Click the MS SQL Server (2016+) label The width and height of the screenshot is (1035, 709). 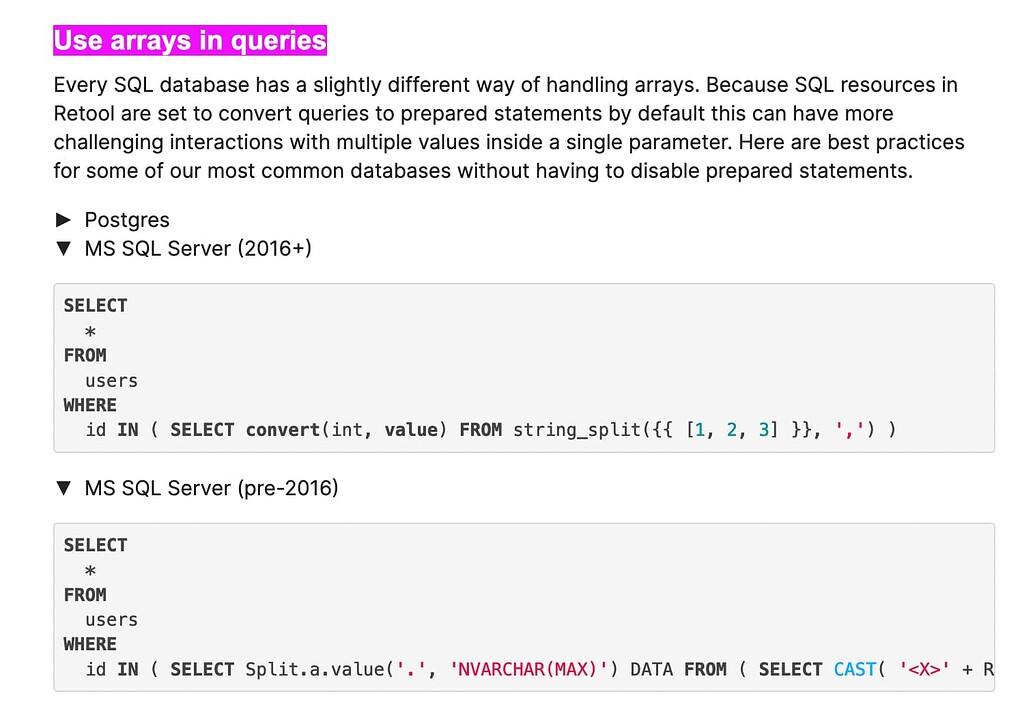(x=197, y=248)
